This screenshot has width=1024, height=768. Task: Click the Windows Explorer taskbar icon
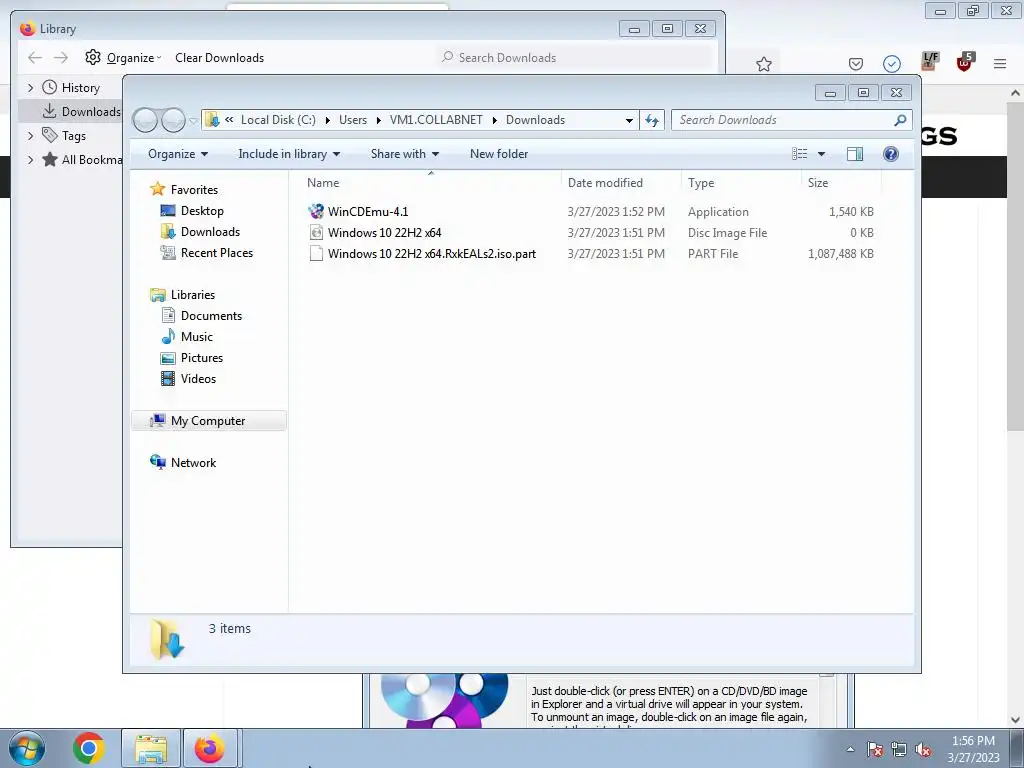pyautogui.click(x=151, y=748)
